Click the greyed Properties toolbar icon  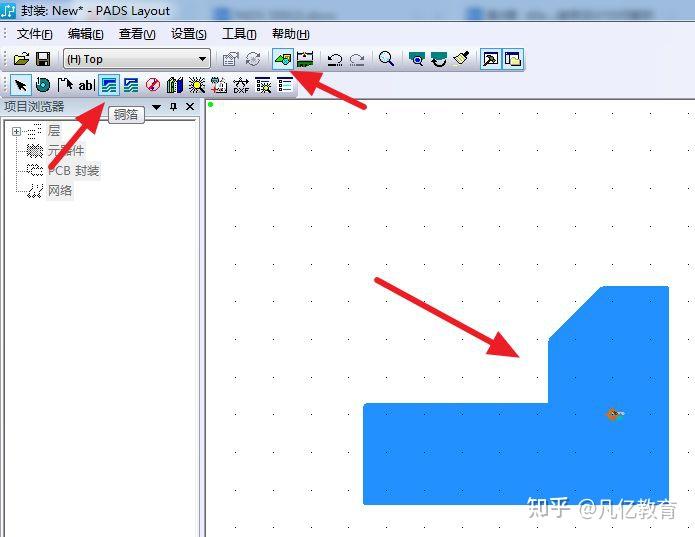(x=230, y=59)
